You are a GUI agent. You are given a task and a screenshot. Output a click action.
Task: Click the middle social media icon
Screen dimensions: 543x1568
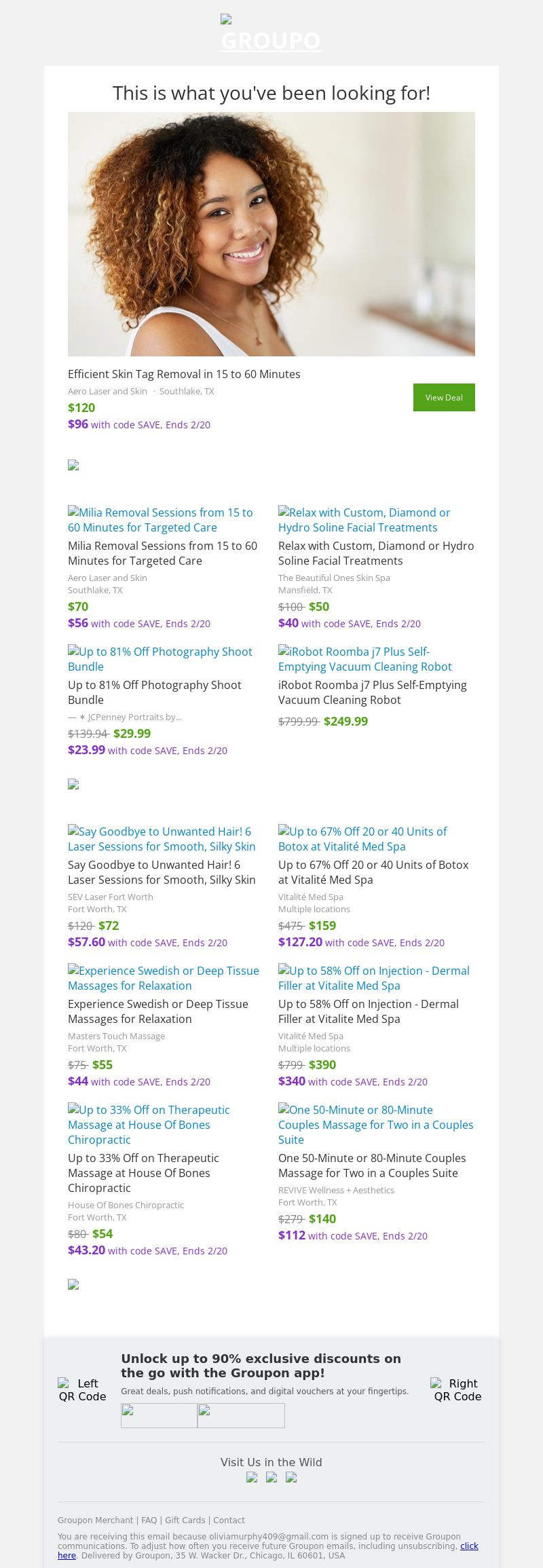tap(271, 1477)
